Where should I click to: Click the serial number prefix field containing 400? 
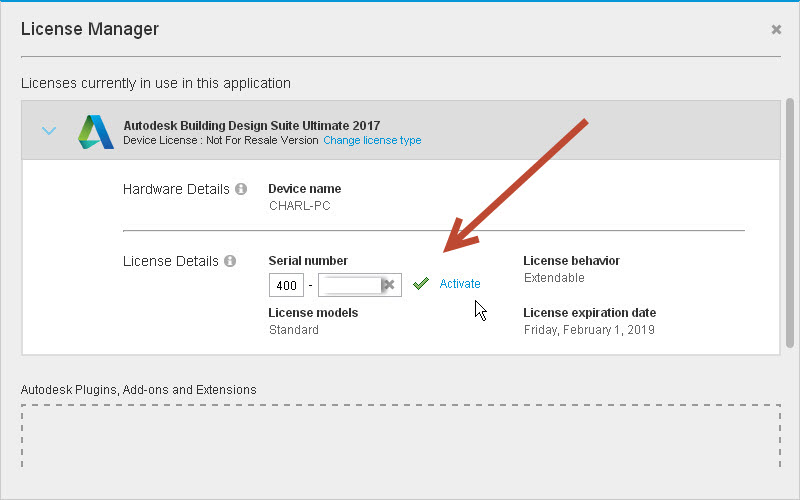point(286,285)
